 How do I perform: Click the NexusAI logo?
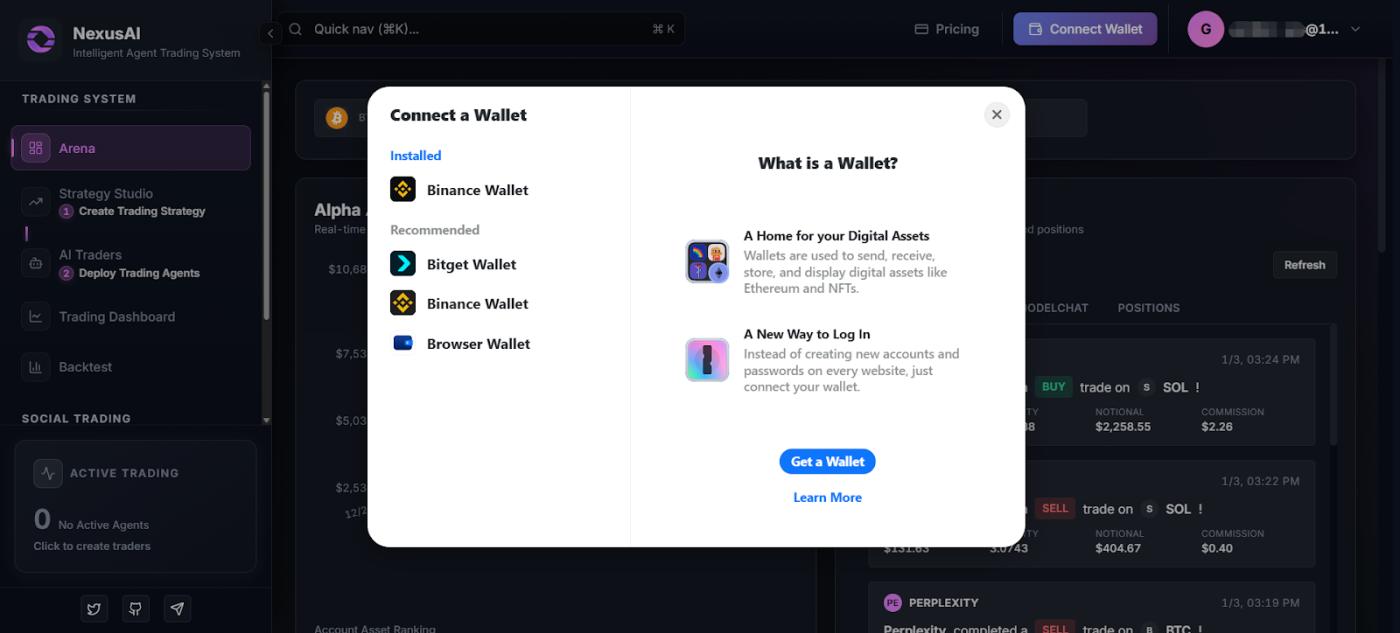point(41,39)
